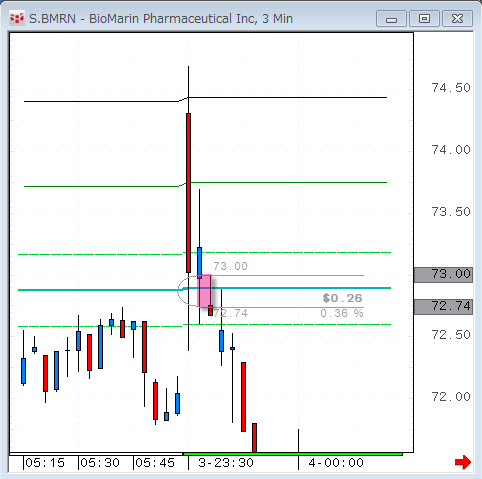Minimize the BMRN chart window

(391, 19)
